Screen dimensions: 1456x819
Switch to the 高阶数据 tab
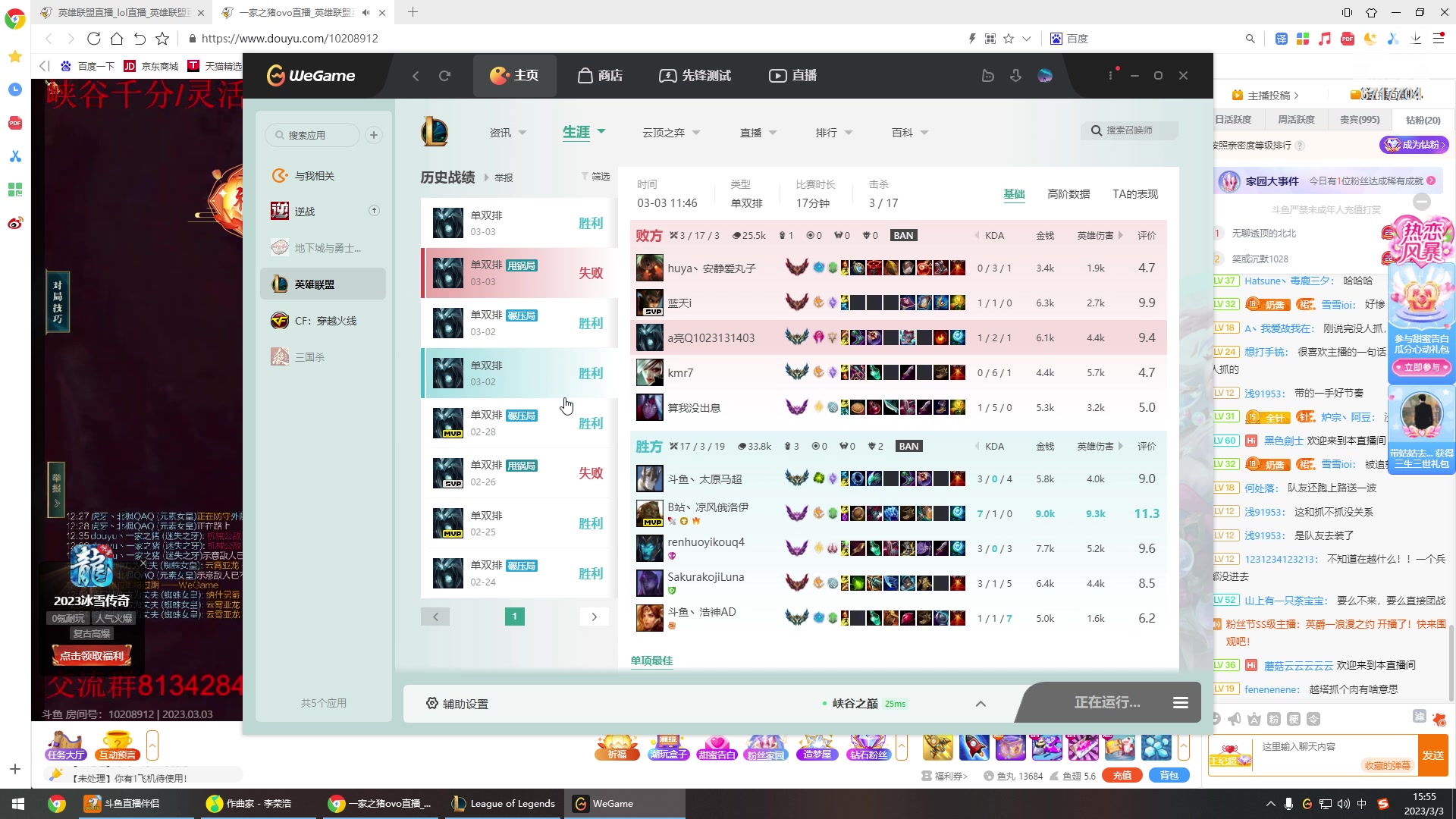click(1068, 194)
